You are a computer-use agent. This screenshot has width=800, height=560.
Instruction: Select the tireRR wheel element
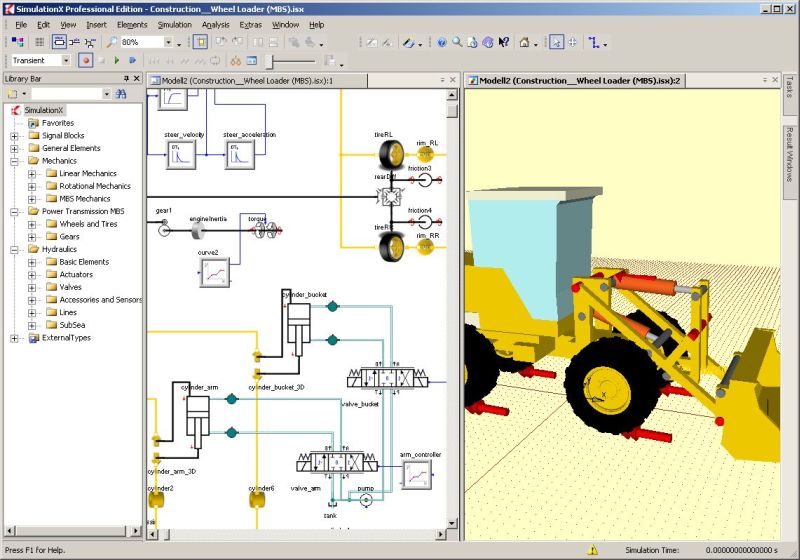[391, 247]
